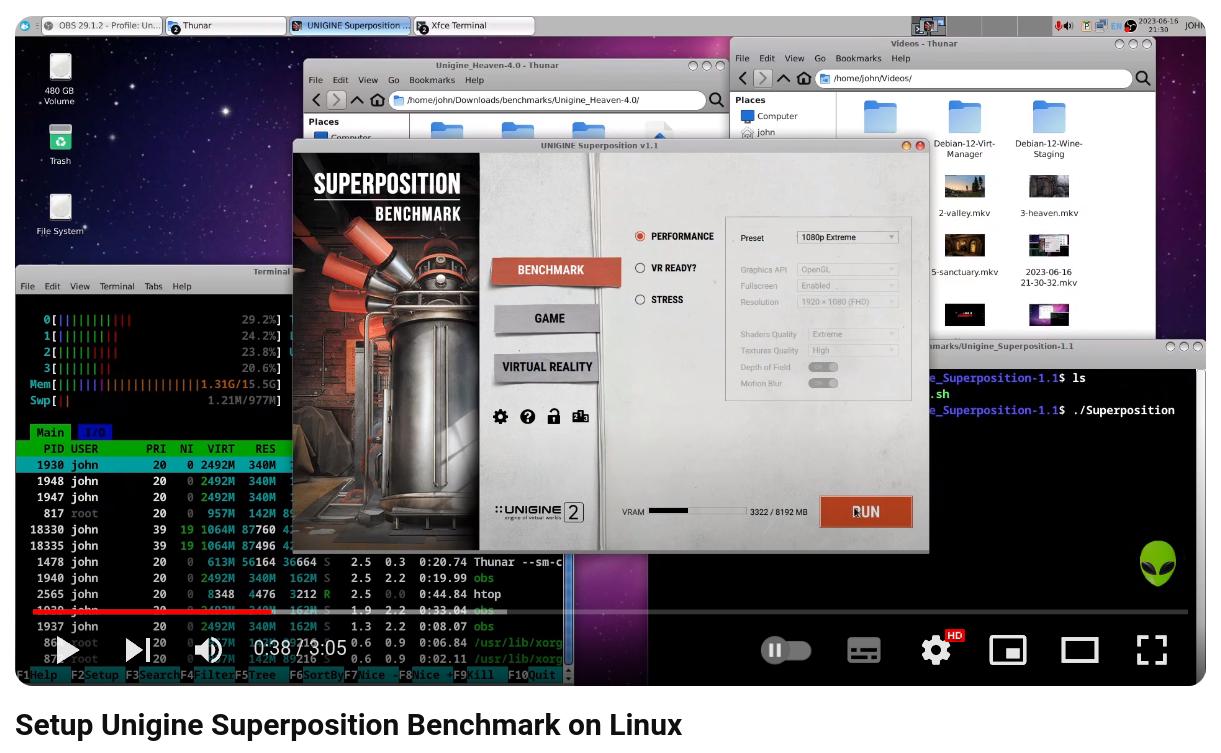1221x753 pixels.
Task: Play the video with the play button
Action: (67, 650)
